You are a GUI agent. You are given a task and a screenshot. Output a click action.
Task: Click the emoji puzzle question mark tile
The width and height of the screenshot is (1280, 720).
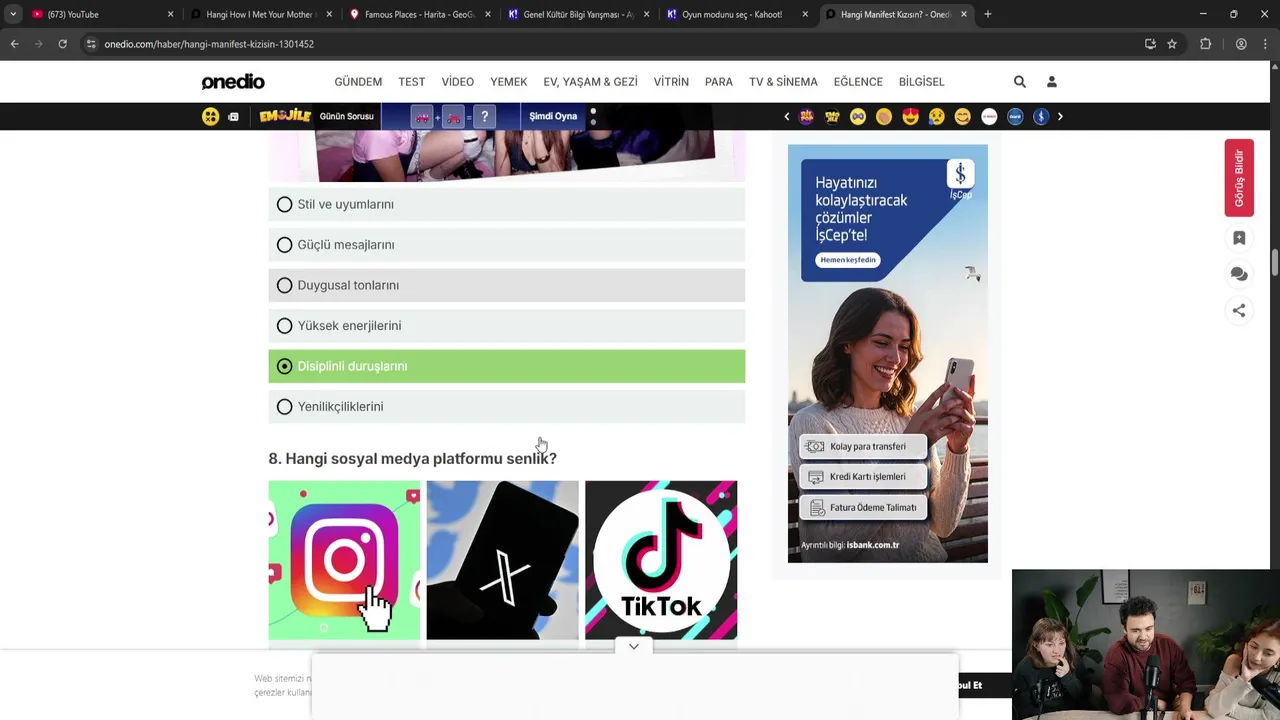point(485,117)
